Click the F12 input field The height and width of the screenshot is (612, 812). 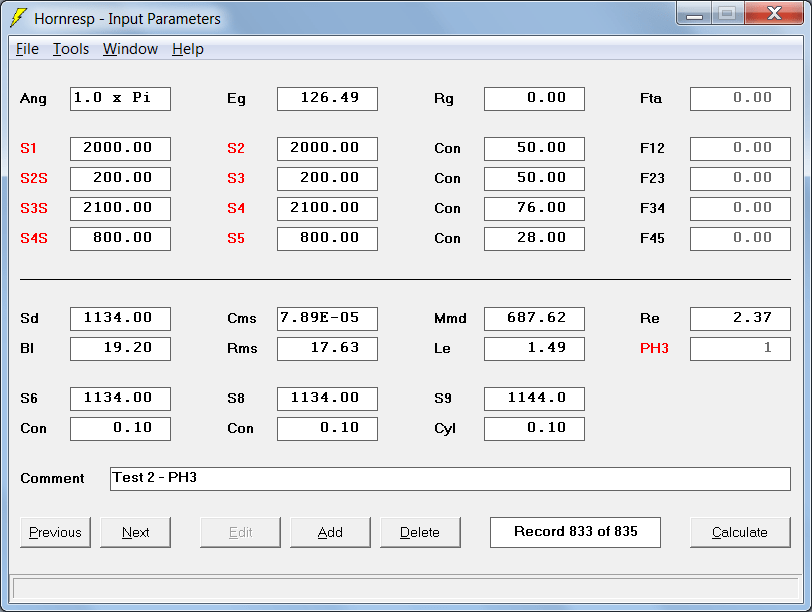(741, 149)
